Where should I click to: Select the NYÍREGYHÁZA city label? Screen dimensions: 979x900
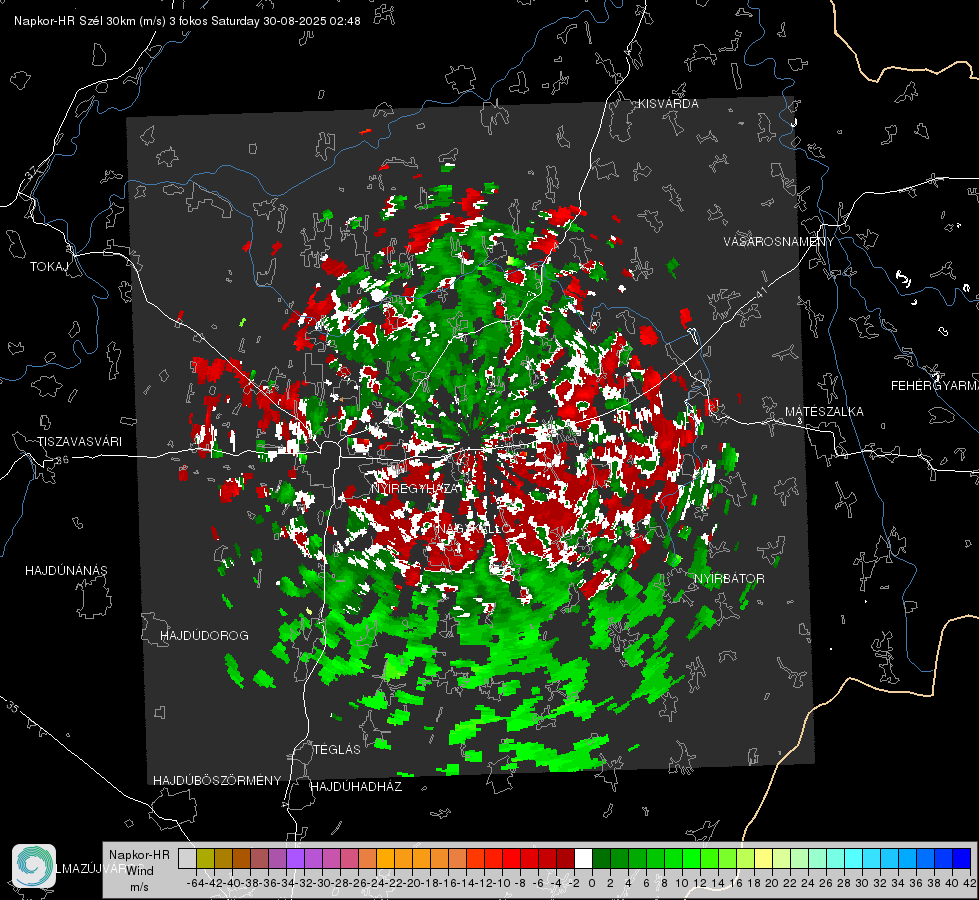pyautogui.click(x=416, y=488)
